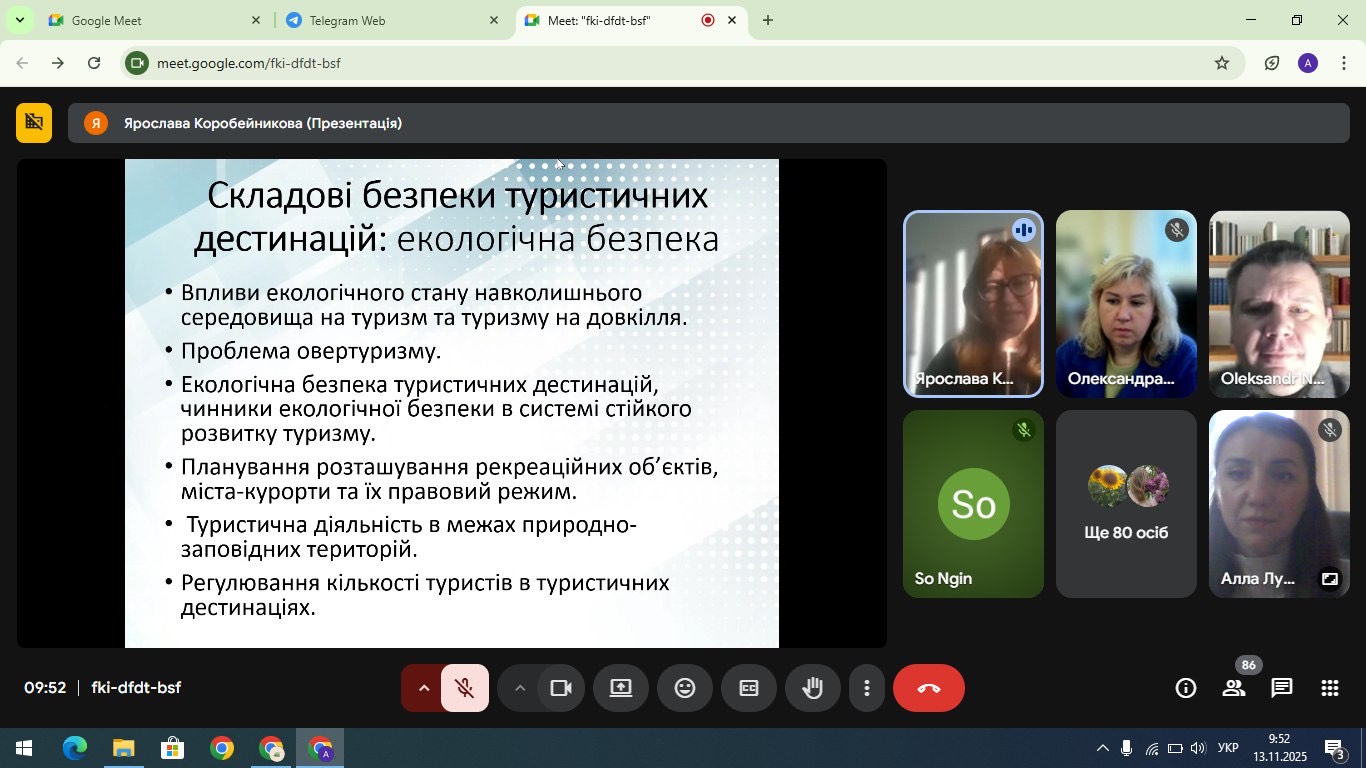Viewport: 1366px width, 768px height.
Task: Open meeting details info icon
Action: pos(1186,688)
